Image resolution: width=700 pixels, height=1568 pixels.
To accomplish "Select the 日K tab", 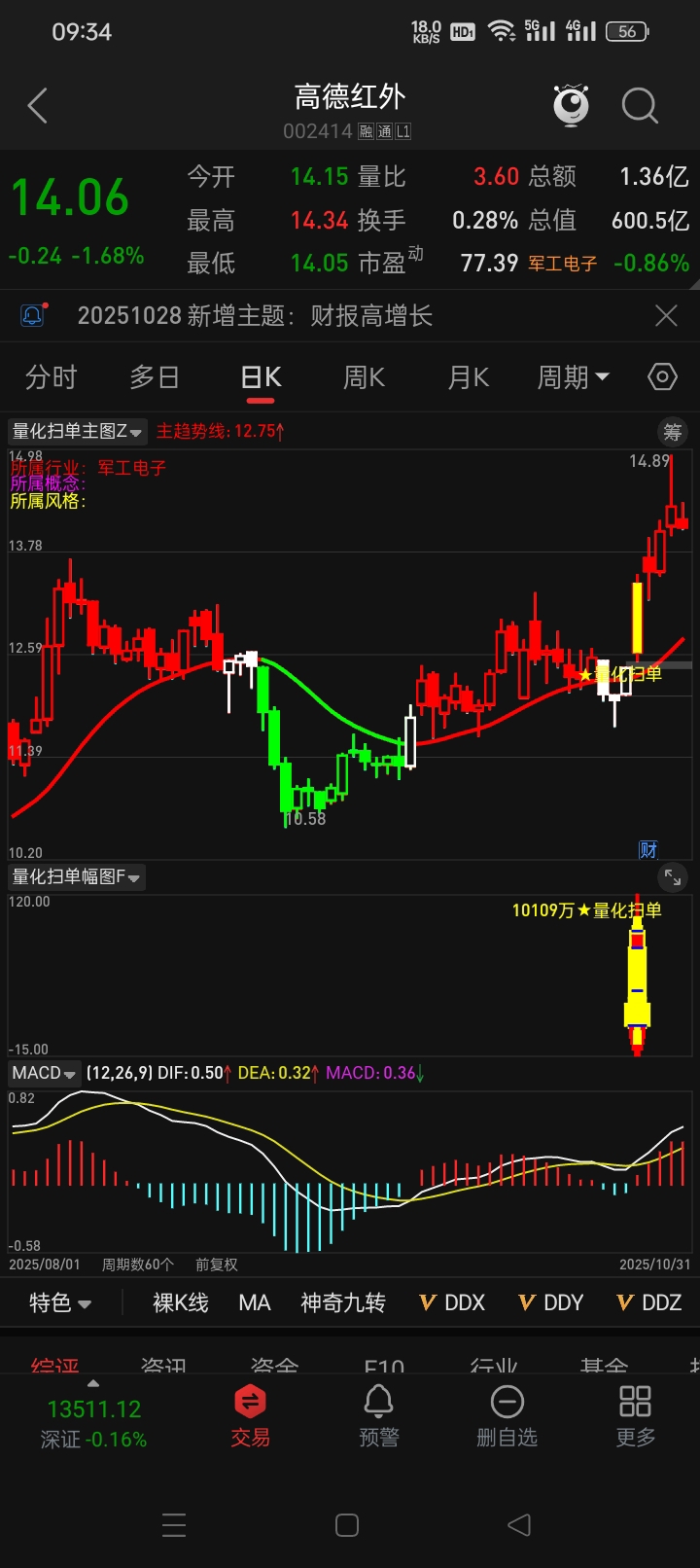I will coord(261,376).
